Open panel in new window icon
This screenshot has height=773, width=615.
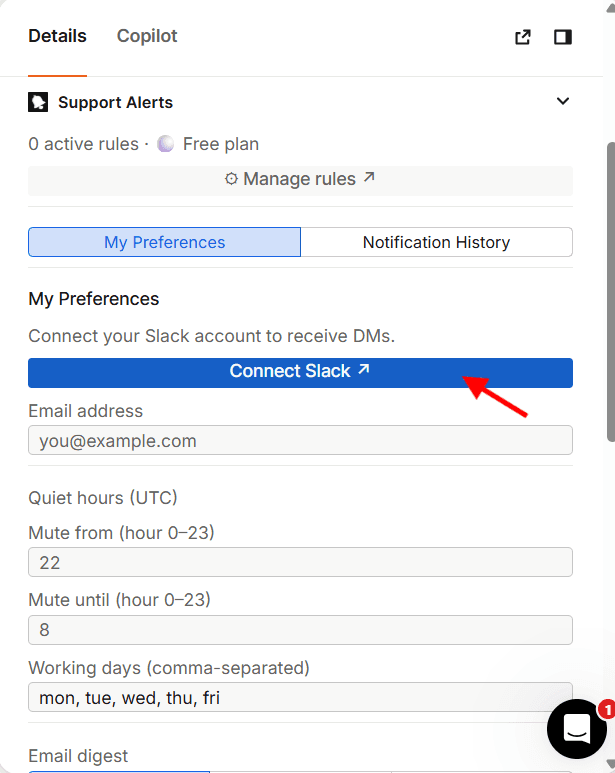(x=523, y=37)
